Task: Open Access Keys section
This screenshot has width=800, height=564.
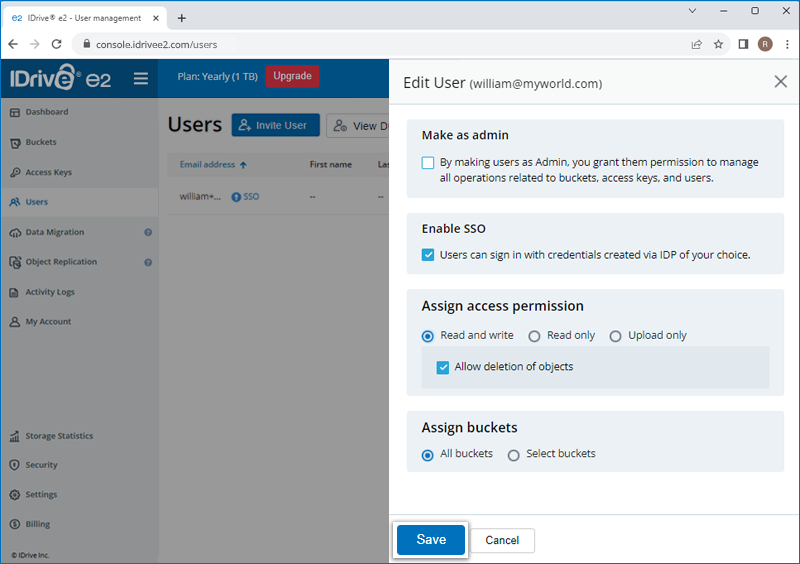Action: point(48,172)
